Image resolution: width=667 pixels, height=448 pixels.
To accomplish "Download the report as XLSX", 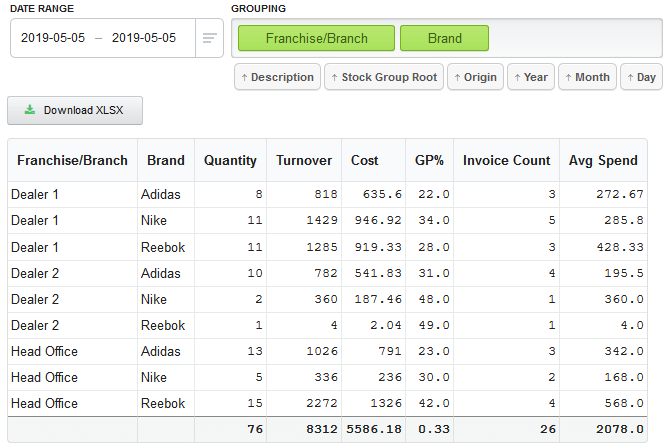I will [x=75, y=110].
